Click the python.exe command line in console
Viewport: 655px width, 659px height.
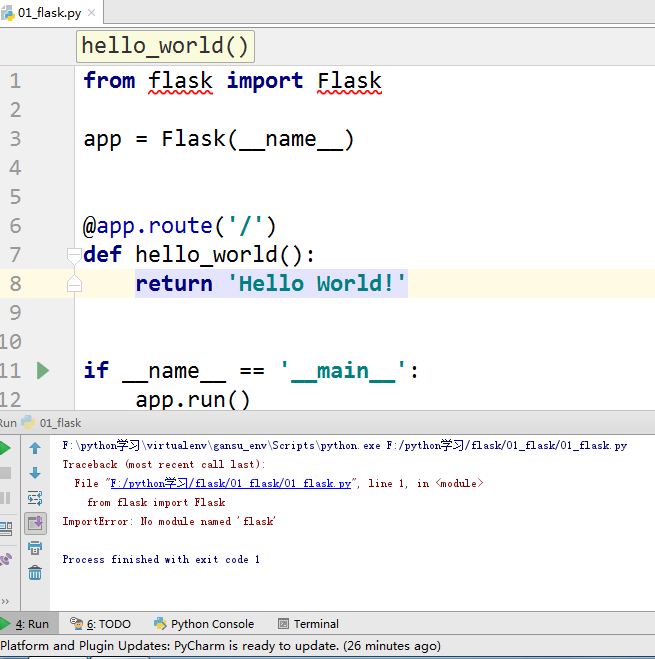(345, 445)
